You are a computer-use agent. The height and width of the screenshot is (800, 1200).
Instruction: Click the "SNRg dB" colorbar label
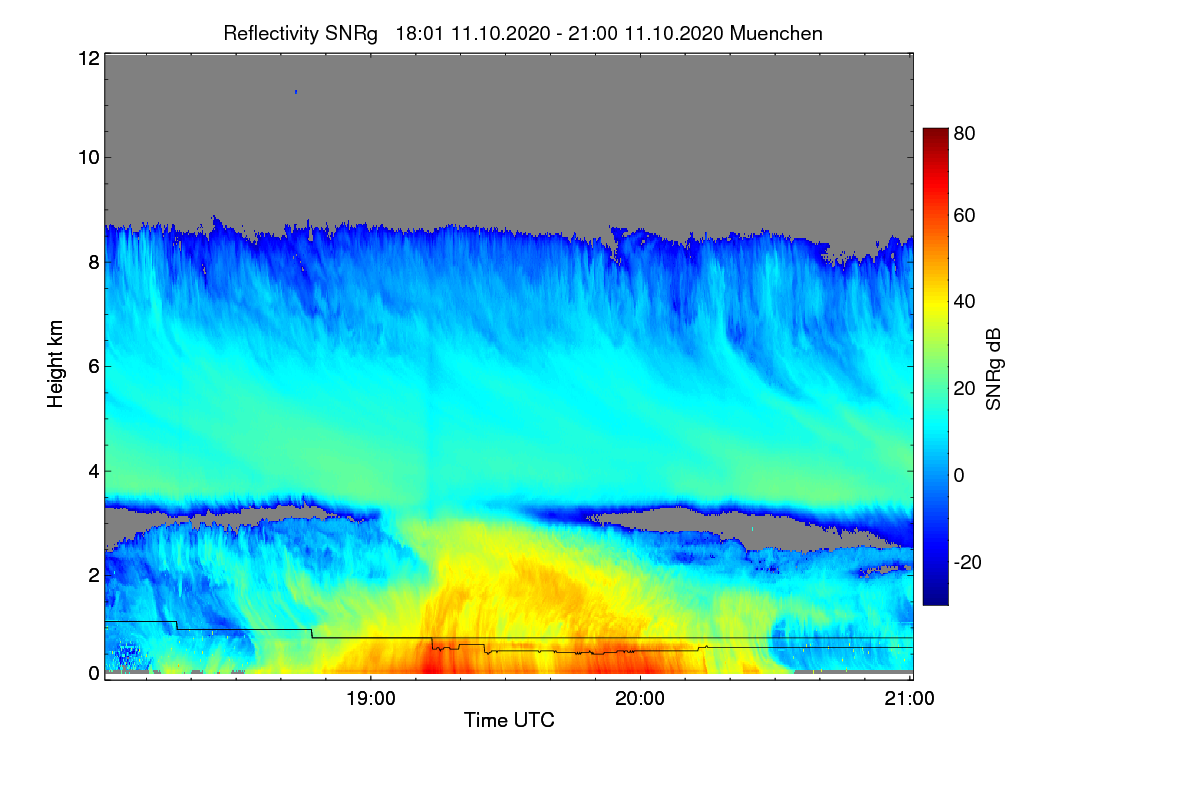[x=994, y=369]
